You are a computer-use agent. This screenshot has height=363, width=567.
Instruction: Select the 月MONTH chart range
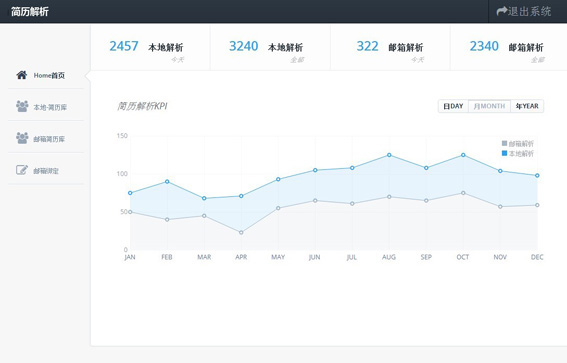[489, 106]
